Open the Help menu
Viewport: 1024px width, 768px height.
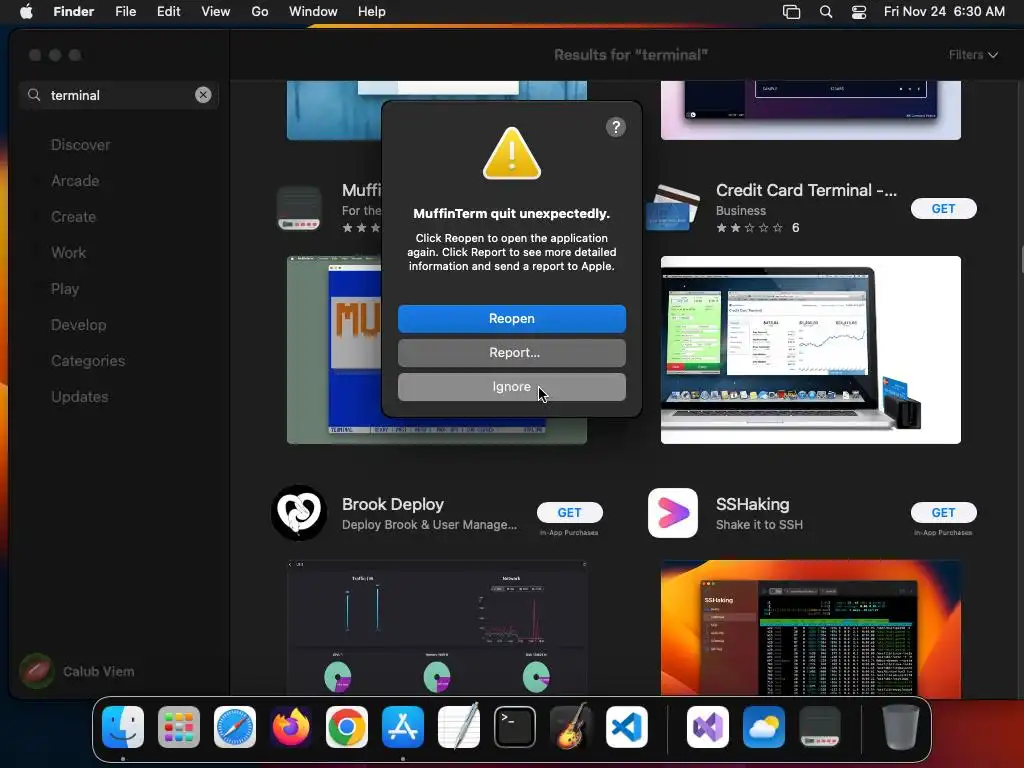pos(372,12)
